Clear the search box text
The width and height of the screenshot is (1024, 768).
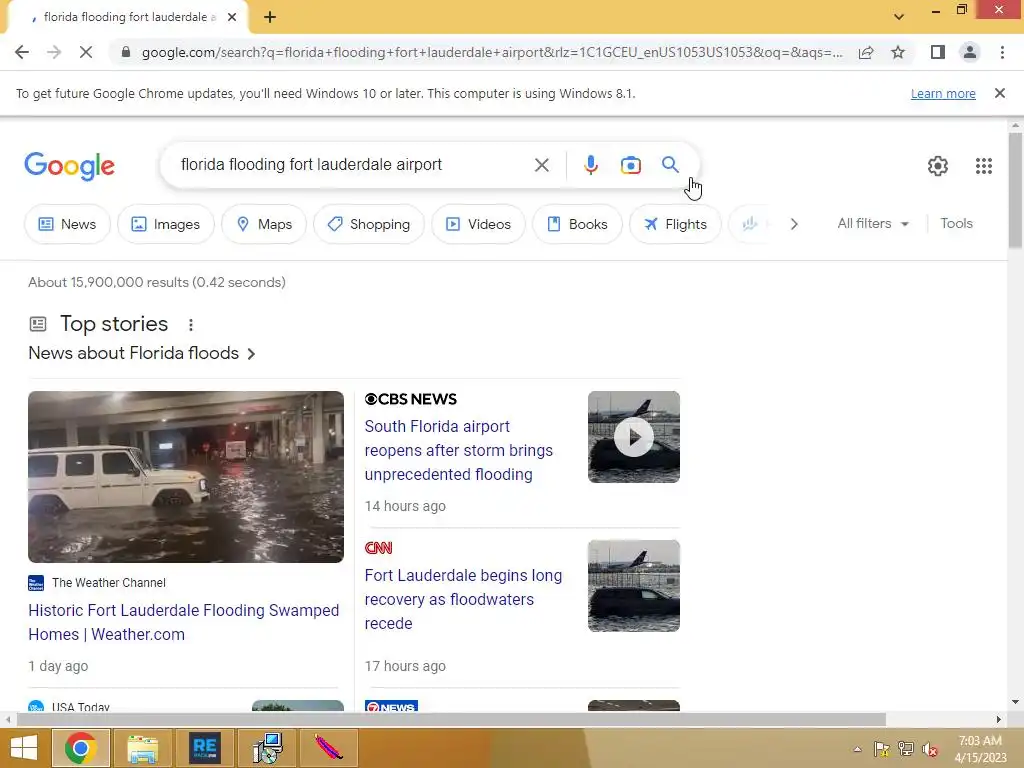coord(541,165)
